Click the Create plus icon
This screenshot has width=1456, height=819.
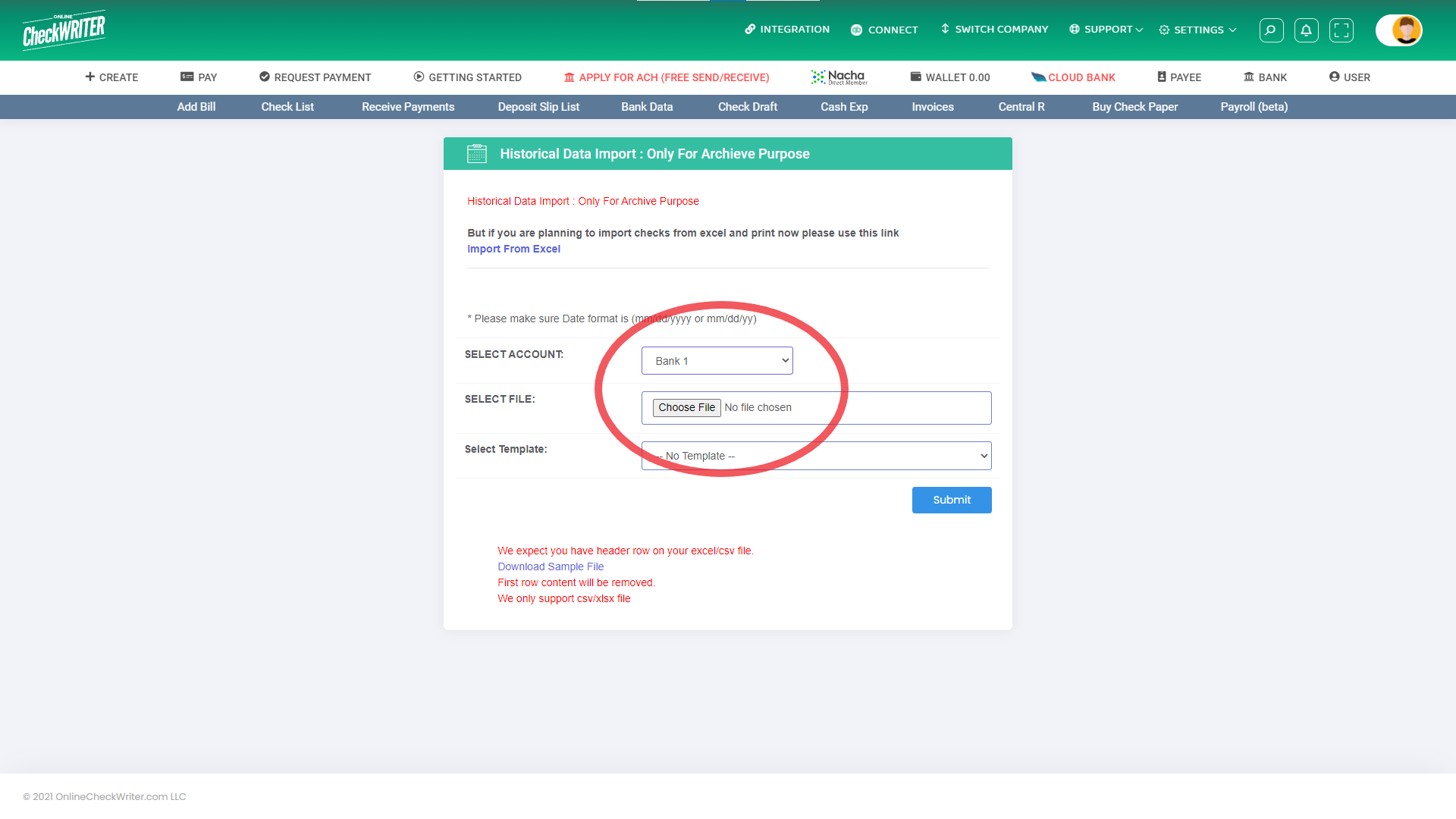[90, 77]
